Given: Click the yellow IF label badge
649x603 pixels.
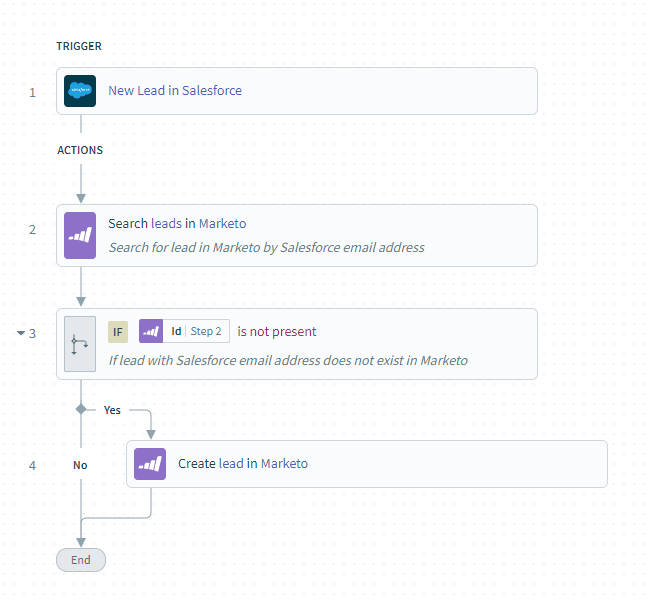Looking at the screenshot, I should [x=118, y=332].
